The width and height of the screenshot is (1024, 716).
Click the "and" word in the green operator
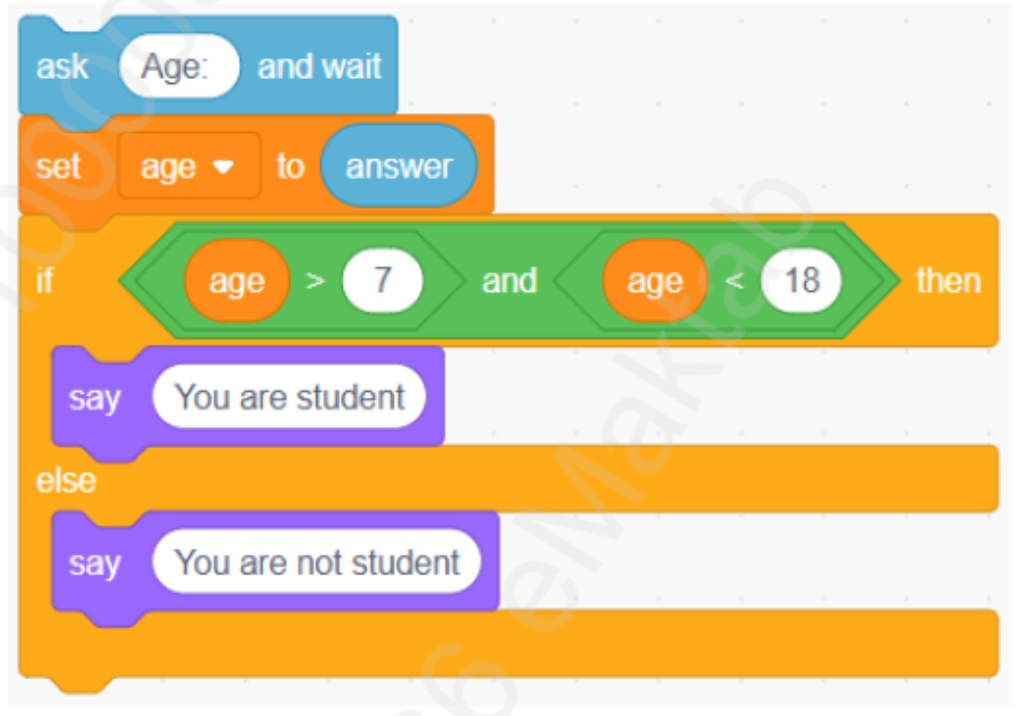coord(509,281)
